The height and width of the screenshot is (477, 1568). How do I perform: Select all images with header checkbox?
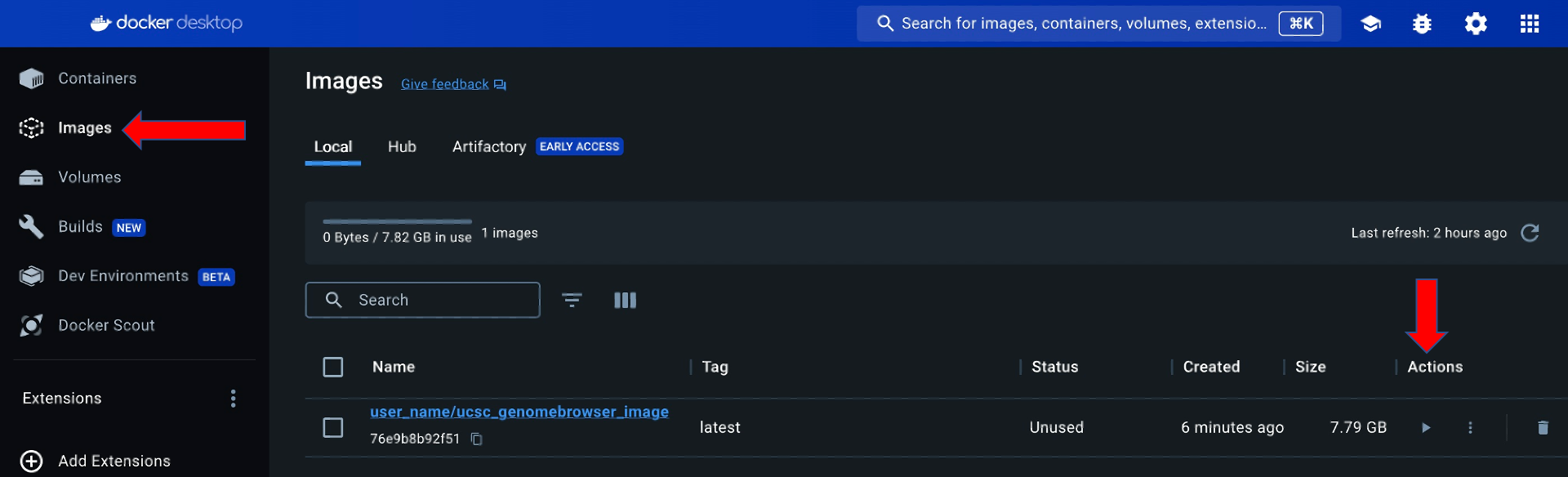point(333,367)
